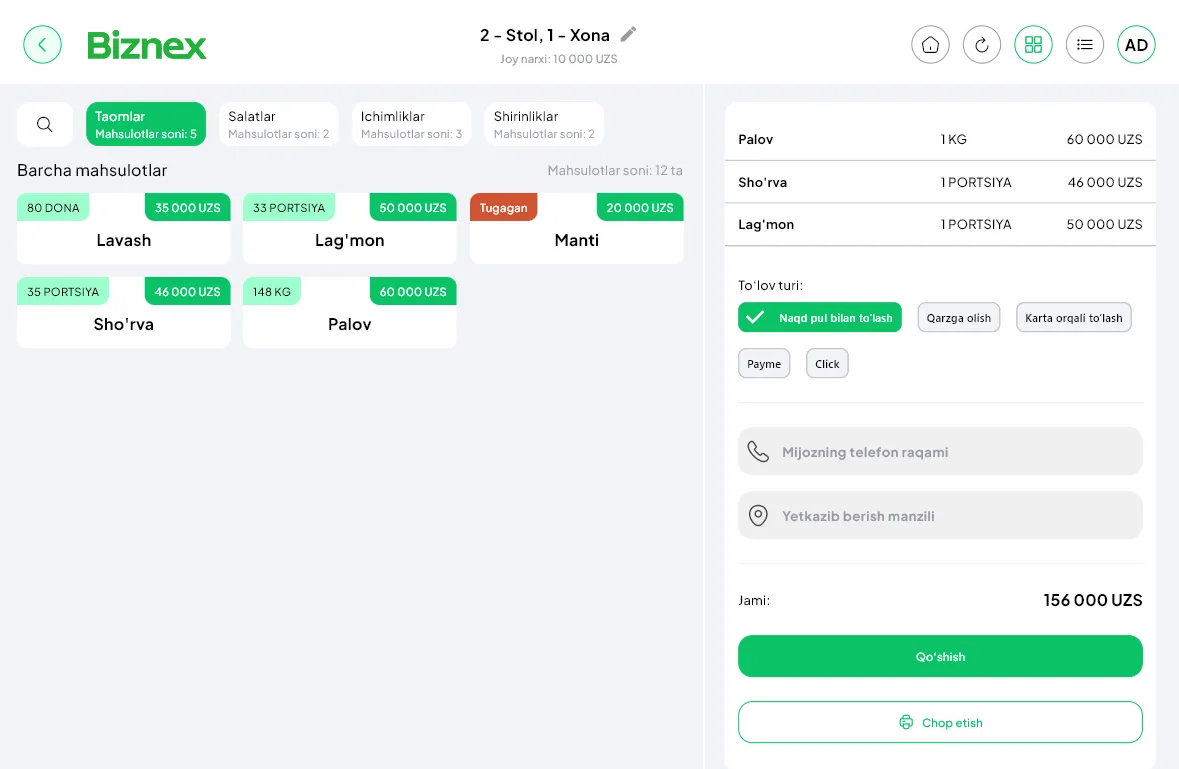
Task: Open product search with magnifier icon
Action: [x=45, y=124]
